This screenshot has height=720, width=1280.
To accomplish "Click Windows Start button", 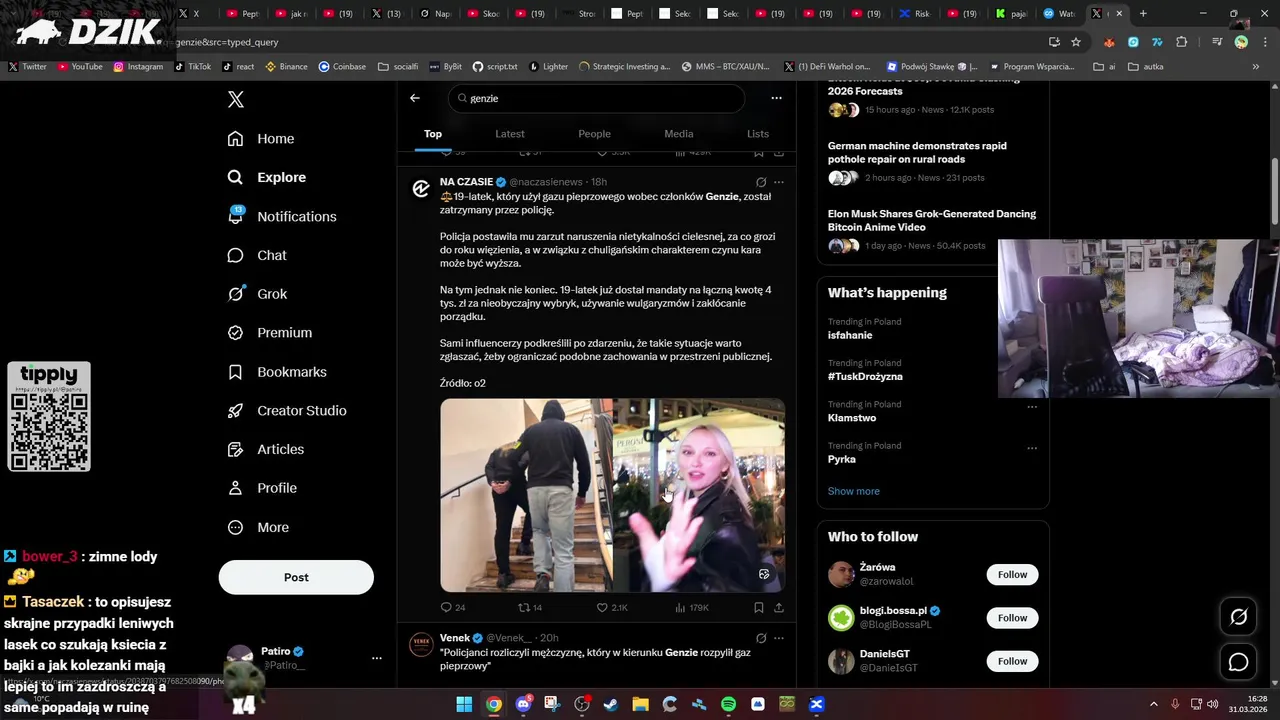I will coord(464,704).
